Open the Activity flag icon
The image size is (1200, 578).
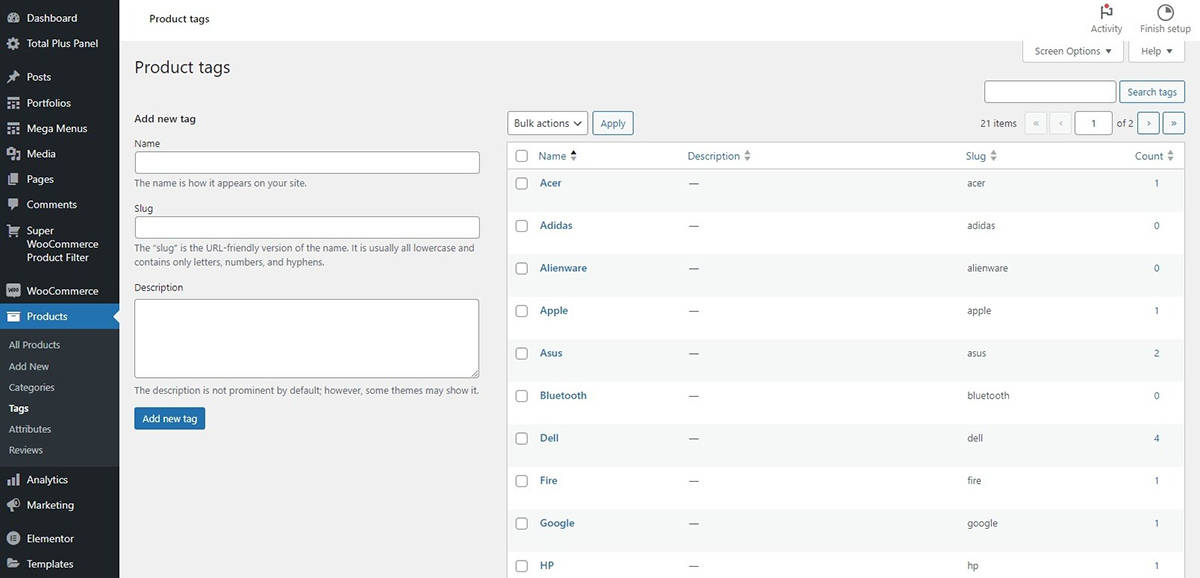[1106, 12]
